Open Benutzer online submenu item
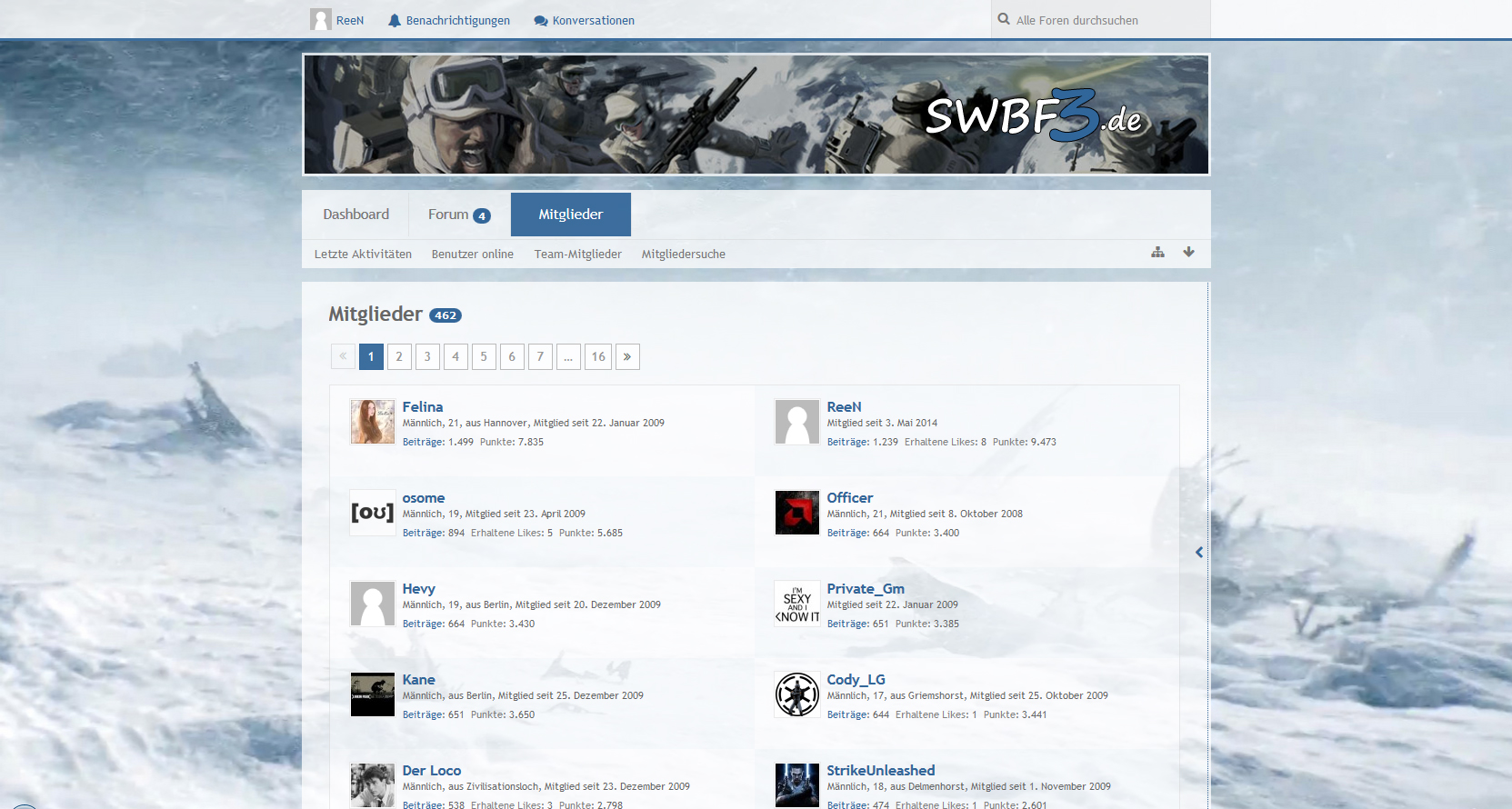This screenshot has width=1512, height=809. tap(473, 255)
